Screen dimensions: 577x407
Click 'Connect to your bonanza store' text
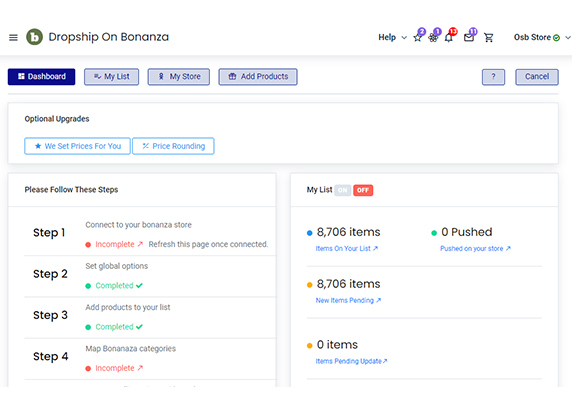point(138,225)
